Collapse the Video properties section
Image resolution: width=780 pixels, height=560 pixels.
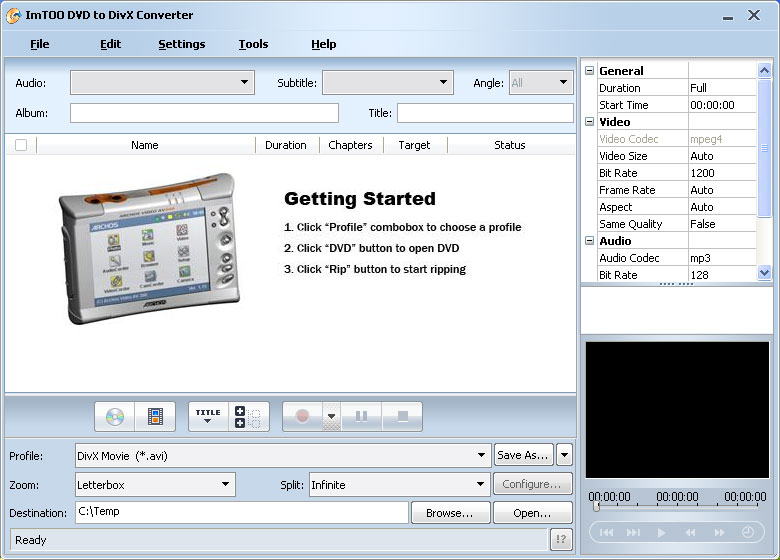(590, 122)
